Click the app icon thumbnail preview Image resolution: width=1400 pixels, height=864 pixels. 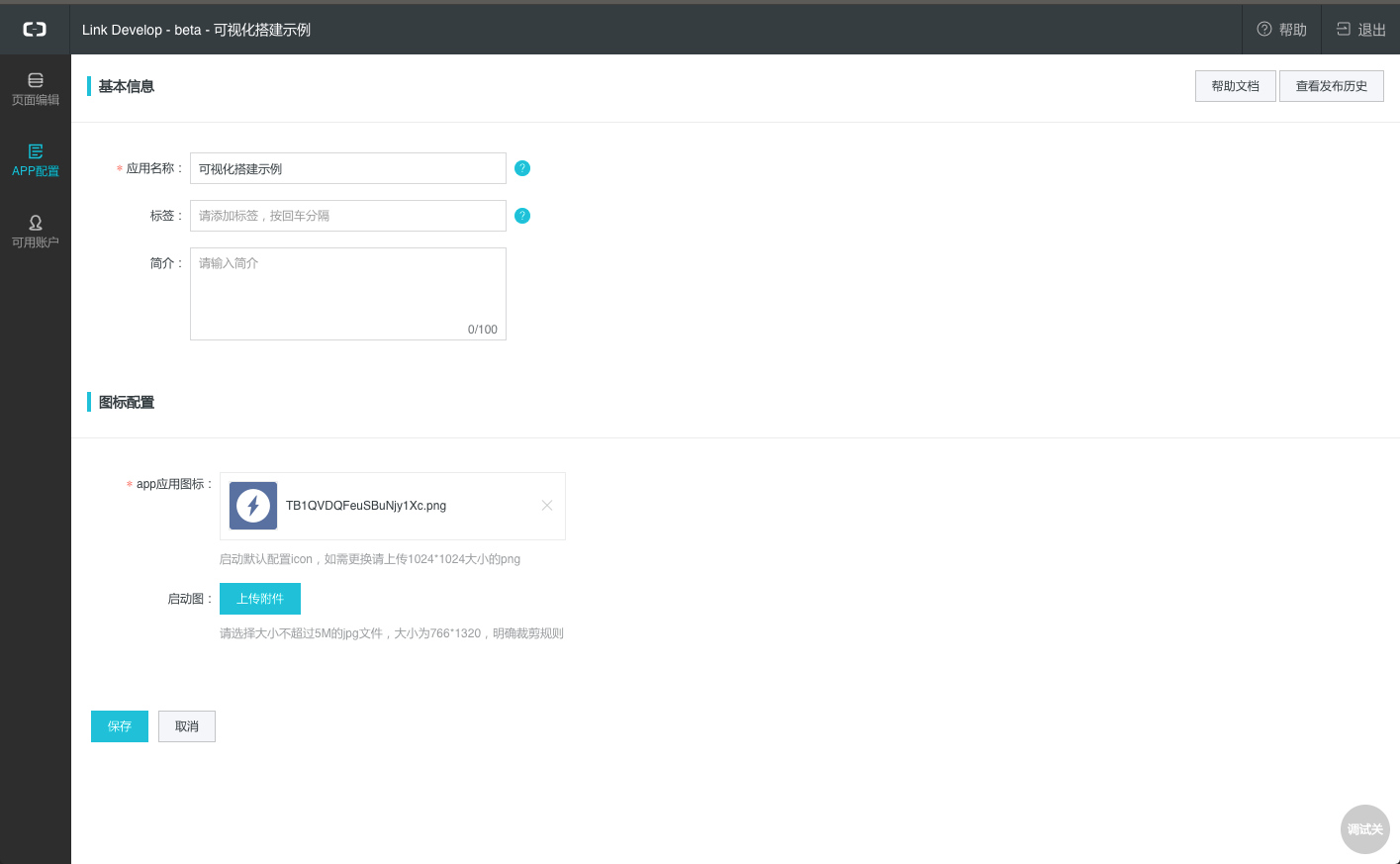click(253, 506)
